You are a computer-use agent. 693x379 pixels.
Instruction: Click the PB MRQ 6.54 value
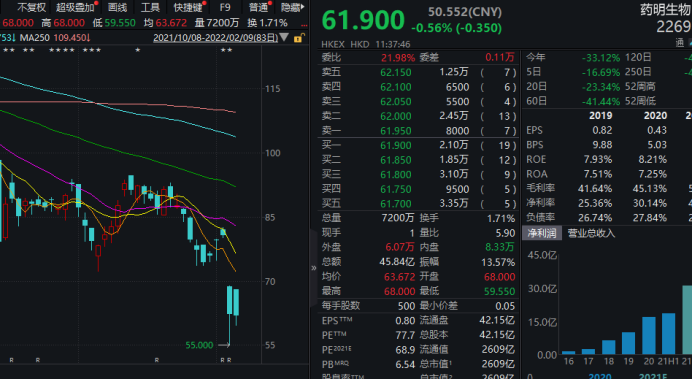pos(405,364)
